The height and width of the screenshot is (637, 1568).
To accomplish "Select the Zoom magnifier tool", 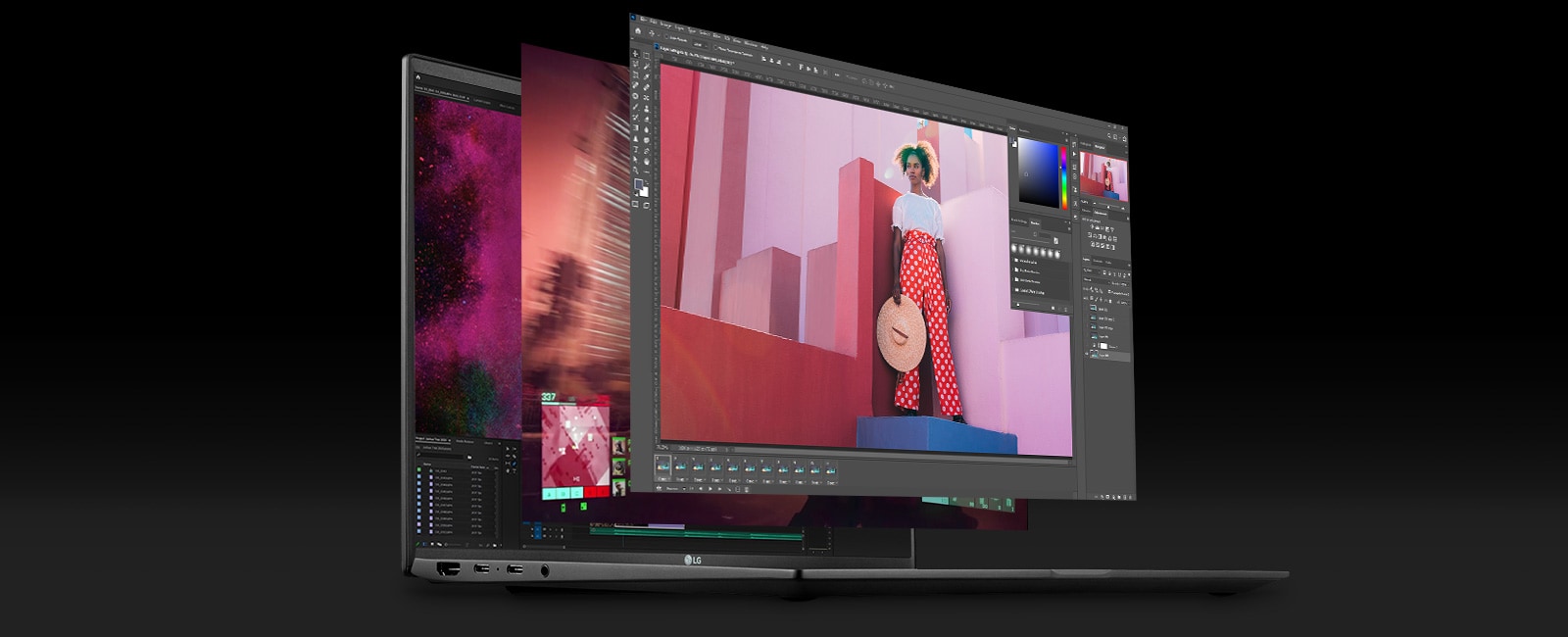I will coord(636,171).
